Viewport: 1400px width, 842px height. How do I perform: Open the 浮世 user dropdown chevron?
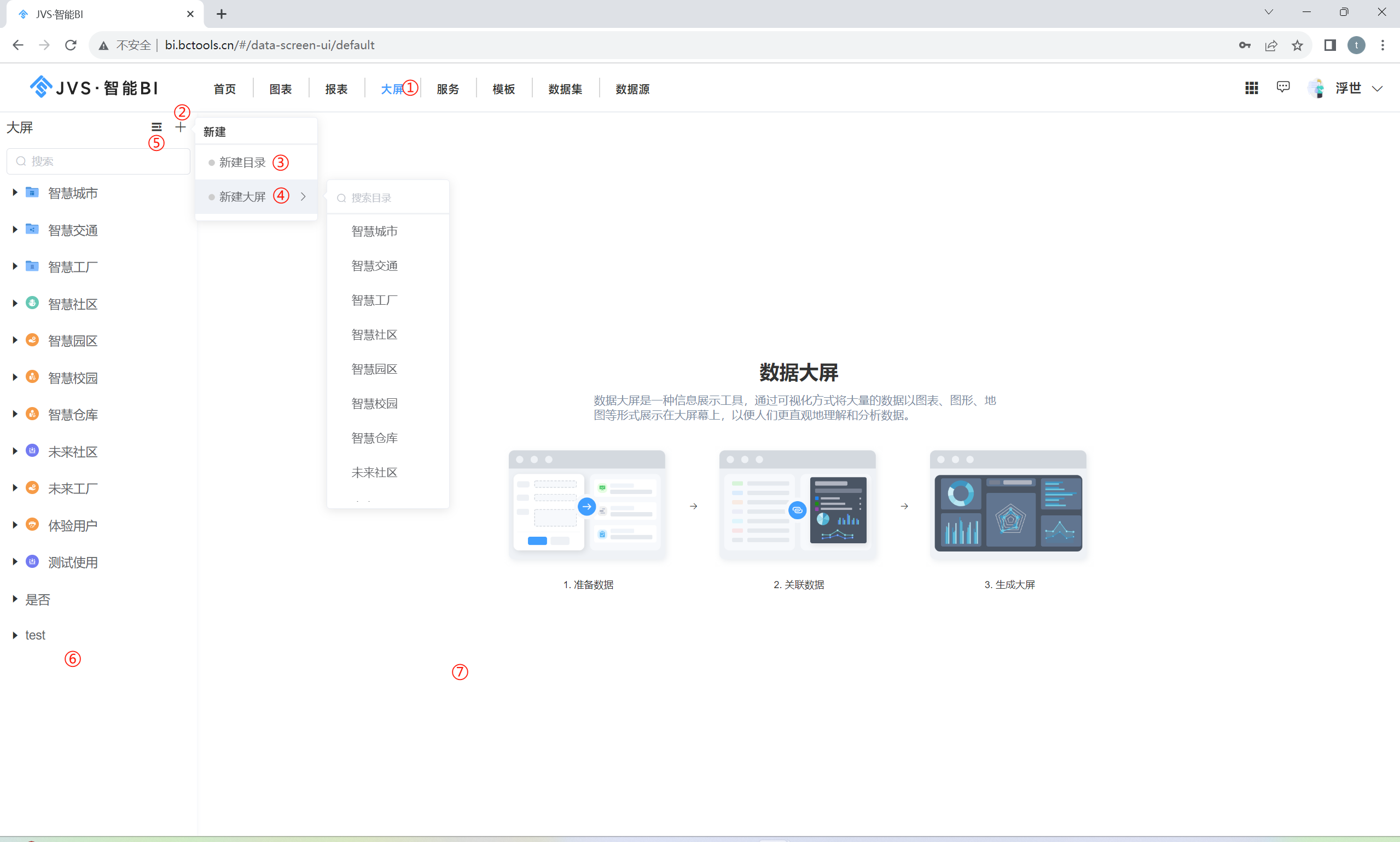point(1379,89)
